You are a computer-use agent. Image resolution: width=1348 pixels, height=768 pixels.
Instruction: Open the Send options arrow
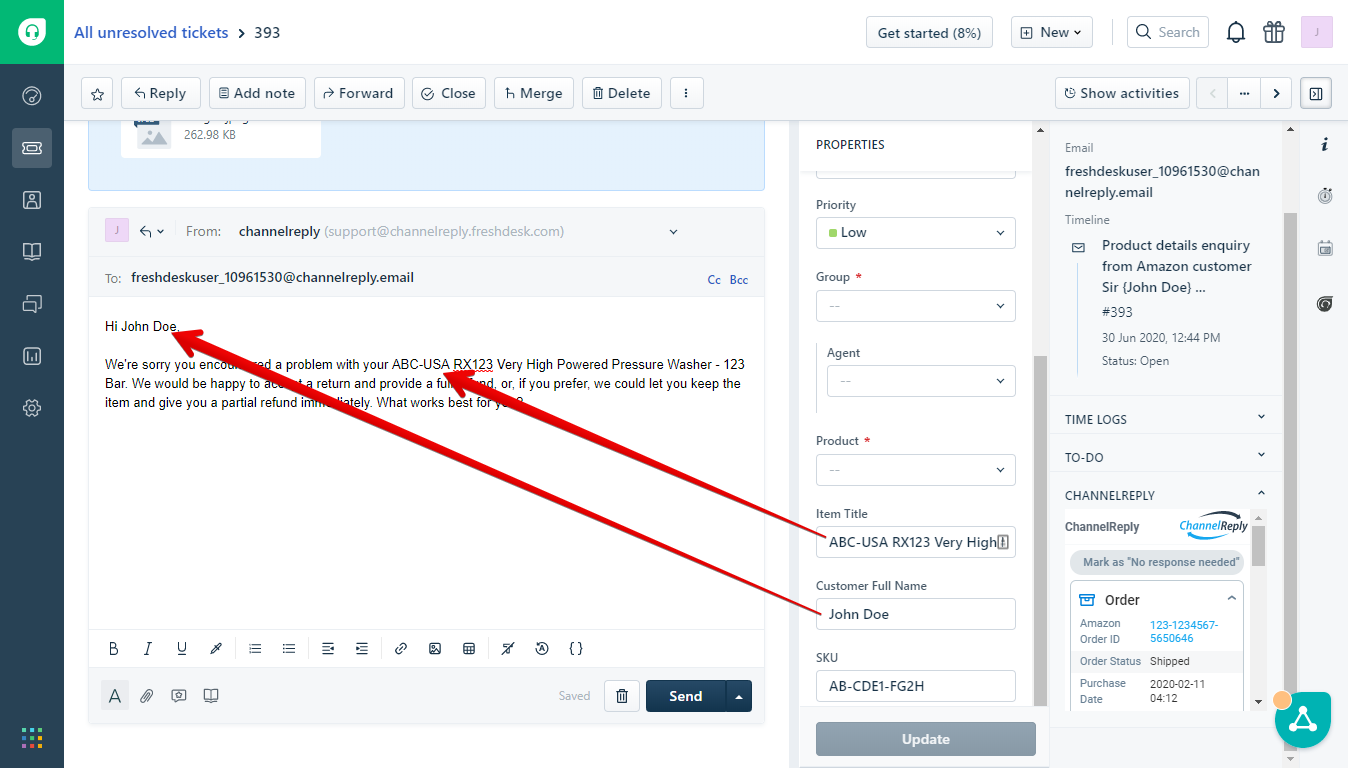coord(739,696)
